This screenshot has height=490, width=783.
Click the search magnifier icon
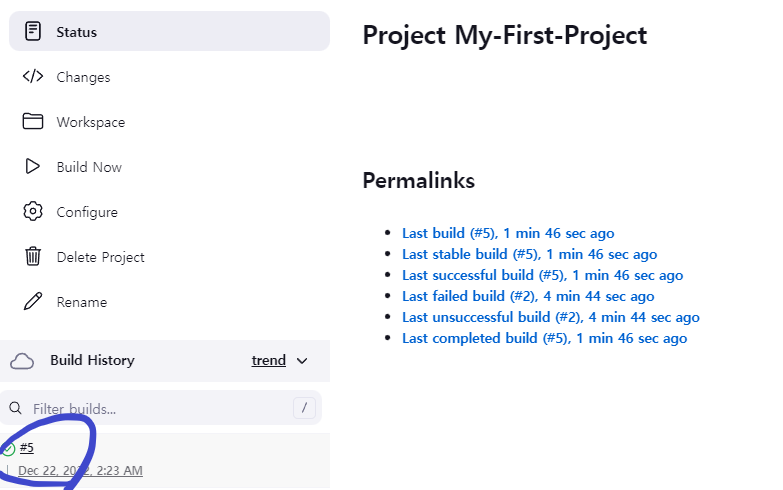pyautogui.click(x=15, y=409)
